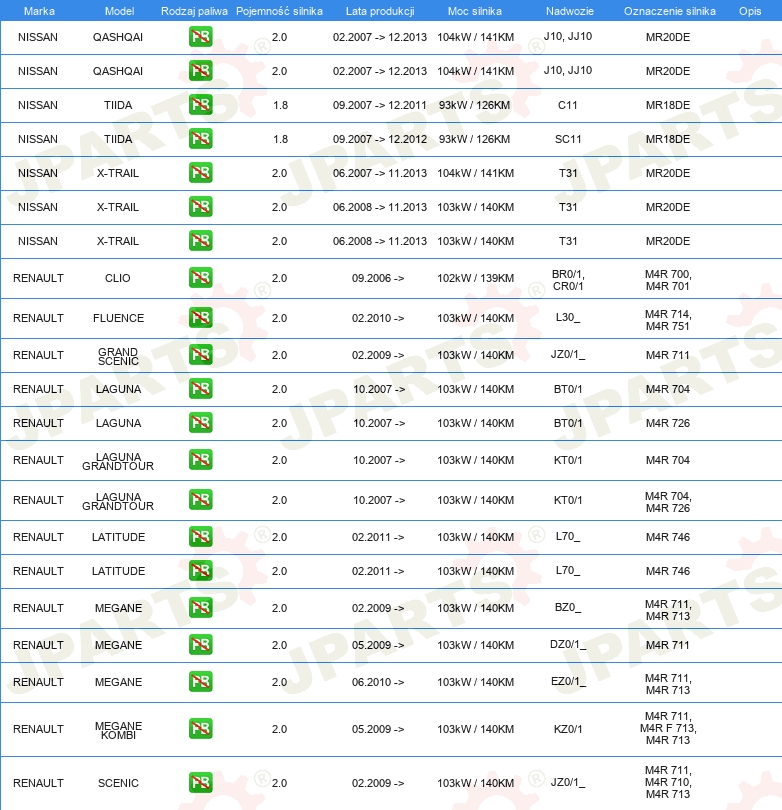Click the fuel icon in the LAGUNA GRANDTOUR row with only M4R 704
The image size is (782, 810).
(200, 460)
